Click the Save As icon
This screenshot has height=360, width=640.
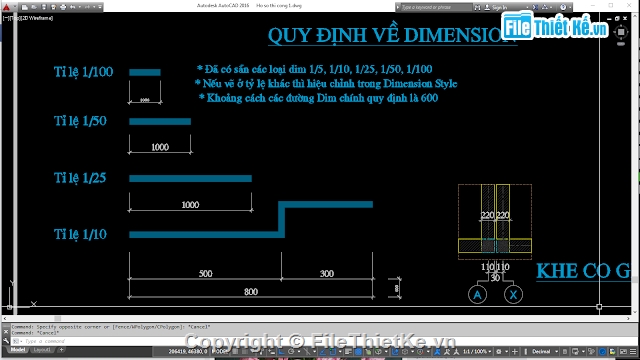[53, 7]
